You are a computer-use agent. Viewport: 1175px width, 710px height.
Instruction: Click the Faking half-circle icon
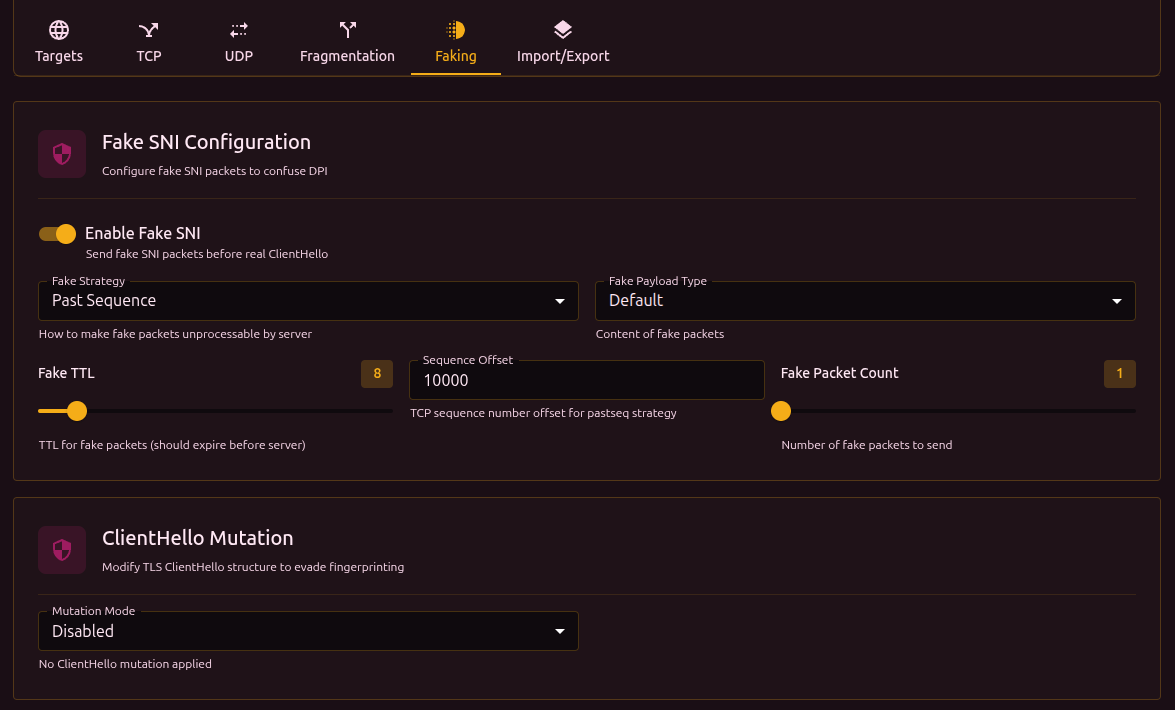456,30
